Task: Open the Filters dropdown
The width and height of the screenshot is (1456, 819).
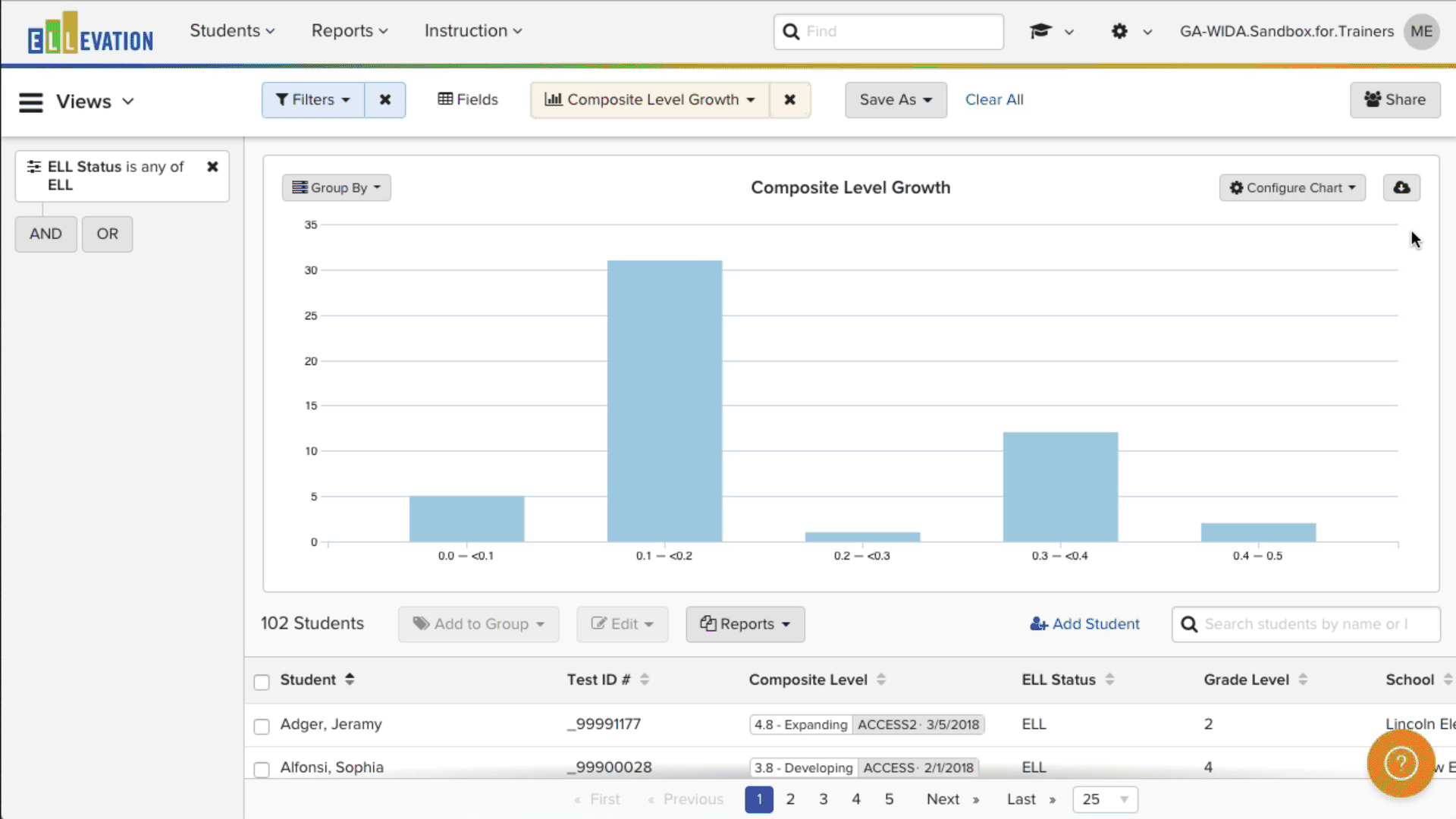Action: tap(313, 100)
